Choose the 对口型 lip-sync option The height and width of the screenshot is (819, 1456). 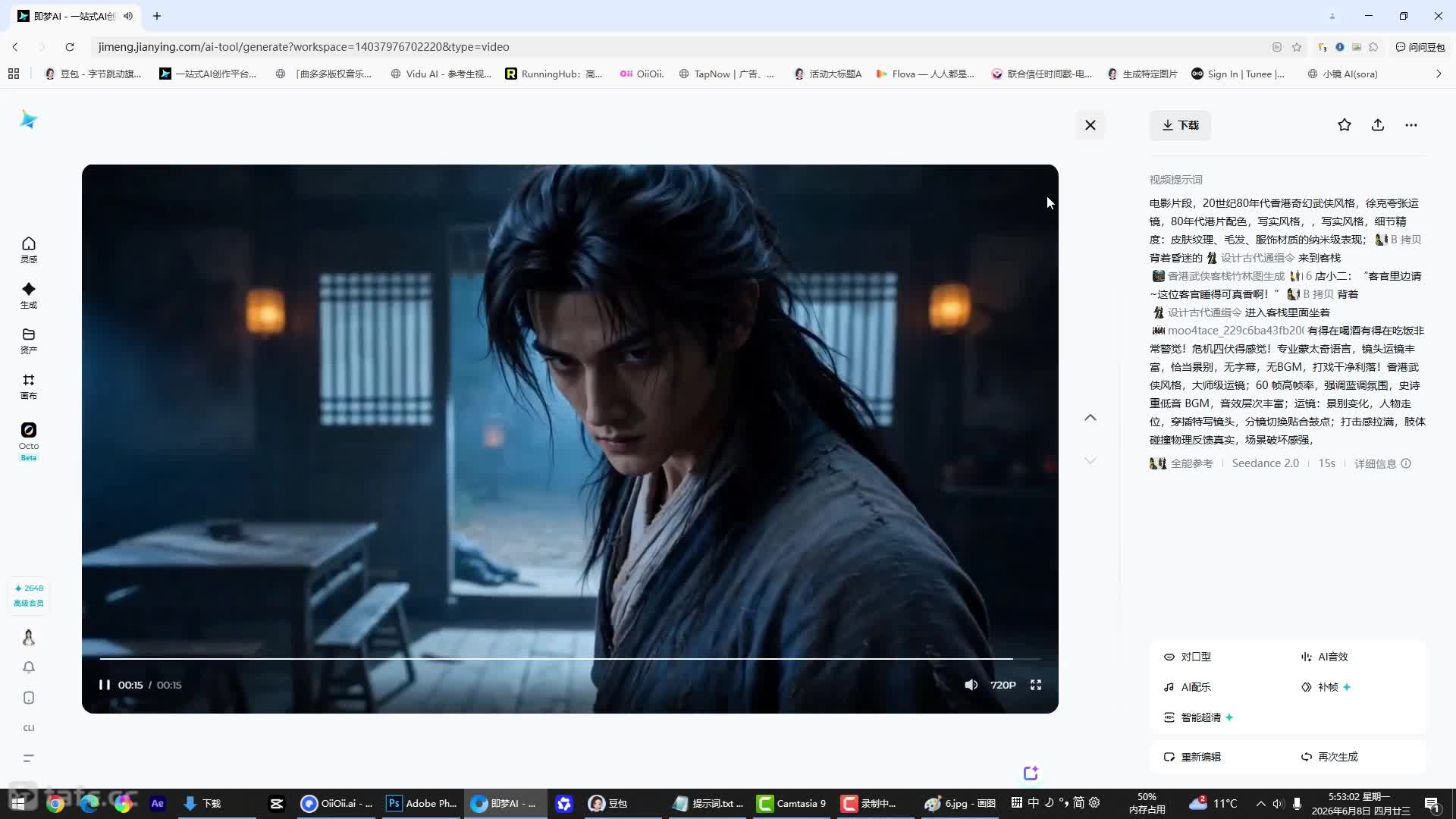click(x=1188, y=657)
